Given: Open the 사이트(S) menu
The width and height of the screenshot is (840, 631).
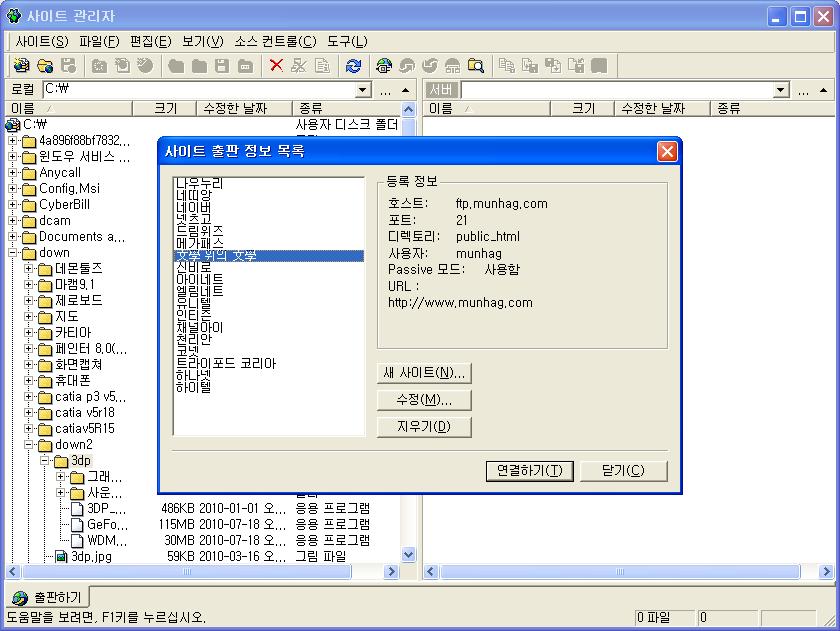Looking at the screenshot, I should tap(42, 41).
